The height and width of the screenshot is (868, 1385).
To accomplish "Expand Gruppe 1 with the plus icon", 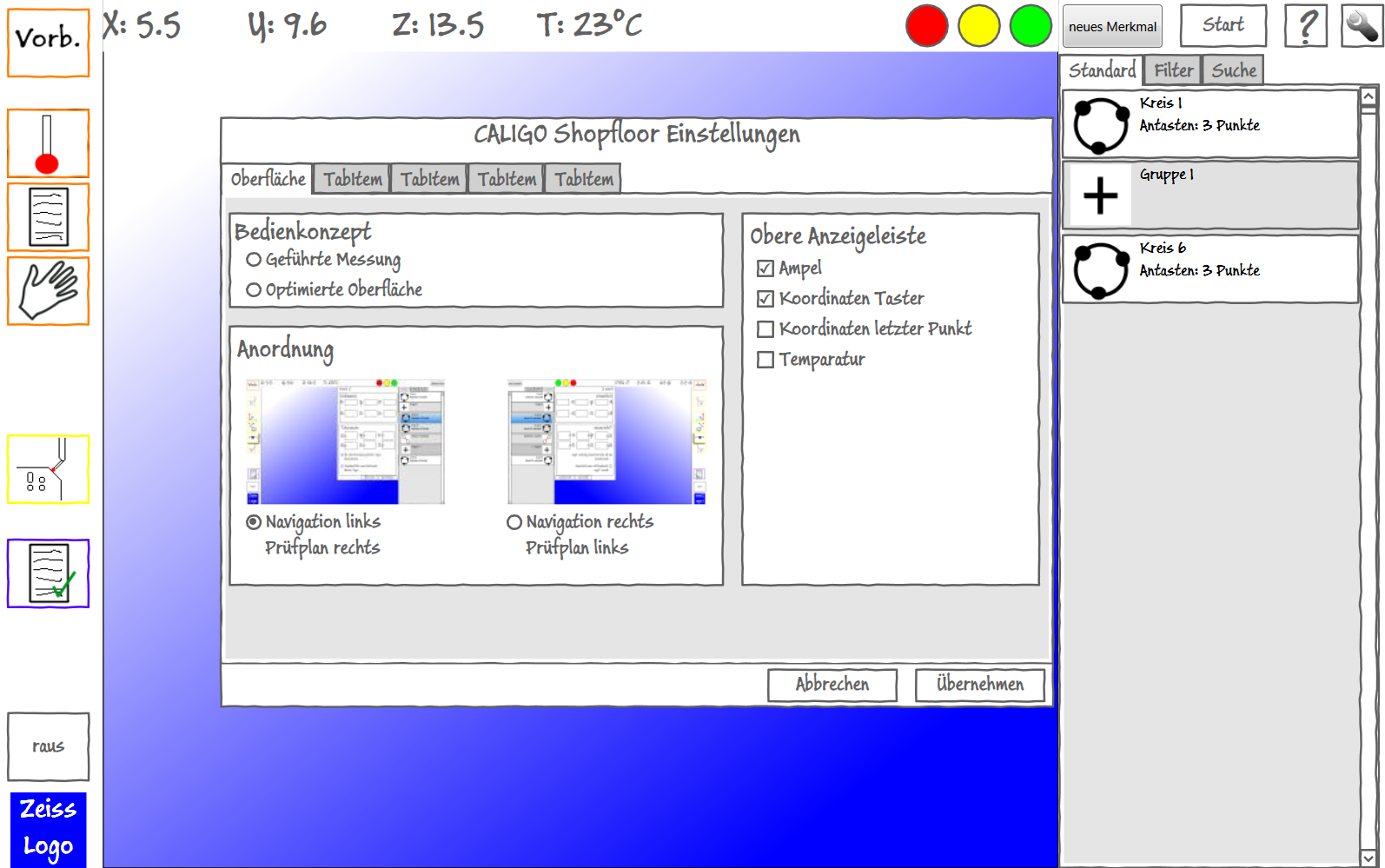I will [x=1101, y=195].
